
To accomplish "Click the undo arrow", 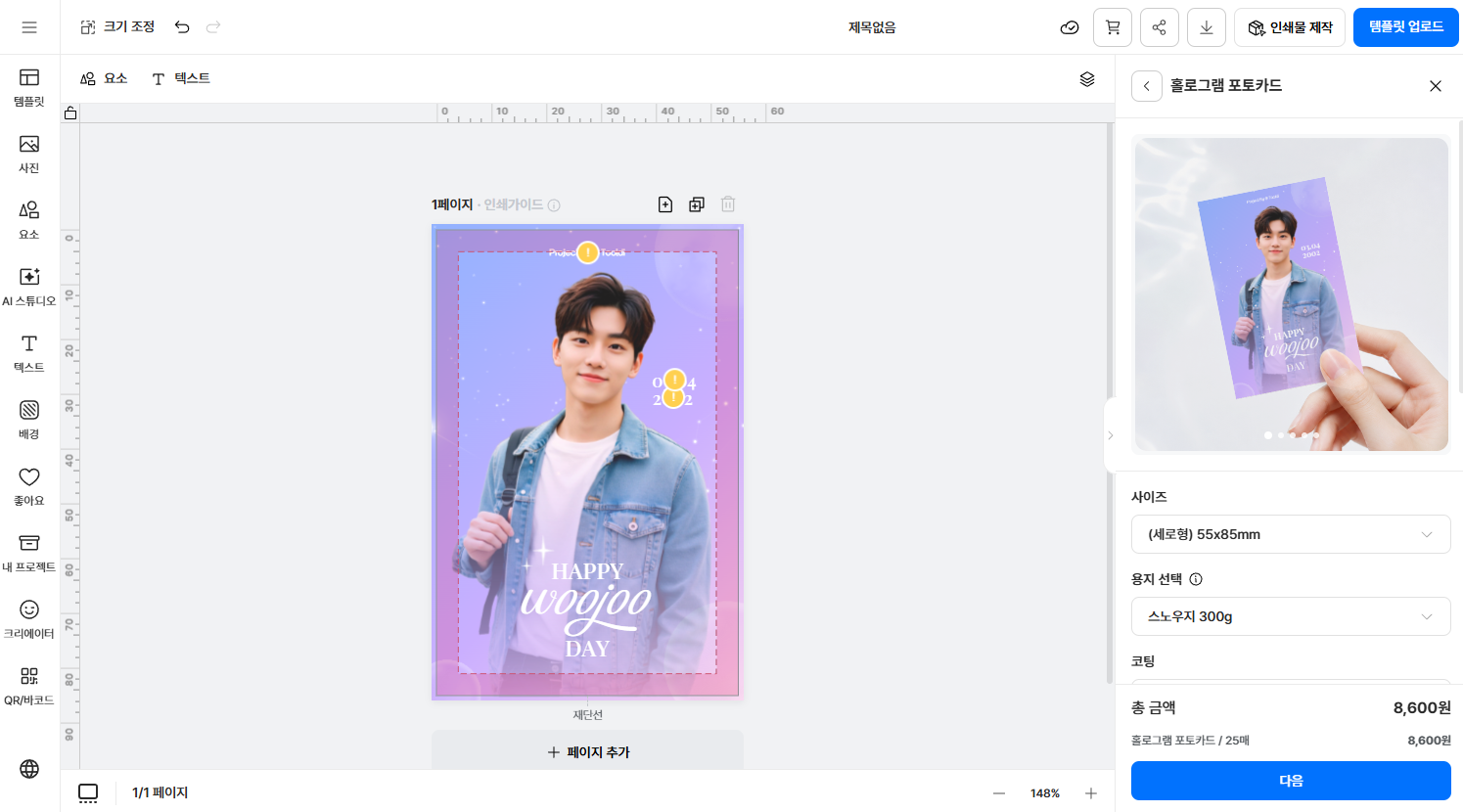I will pos(182,27).
